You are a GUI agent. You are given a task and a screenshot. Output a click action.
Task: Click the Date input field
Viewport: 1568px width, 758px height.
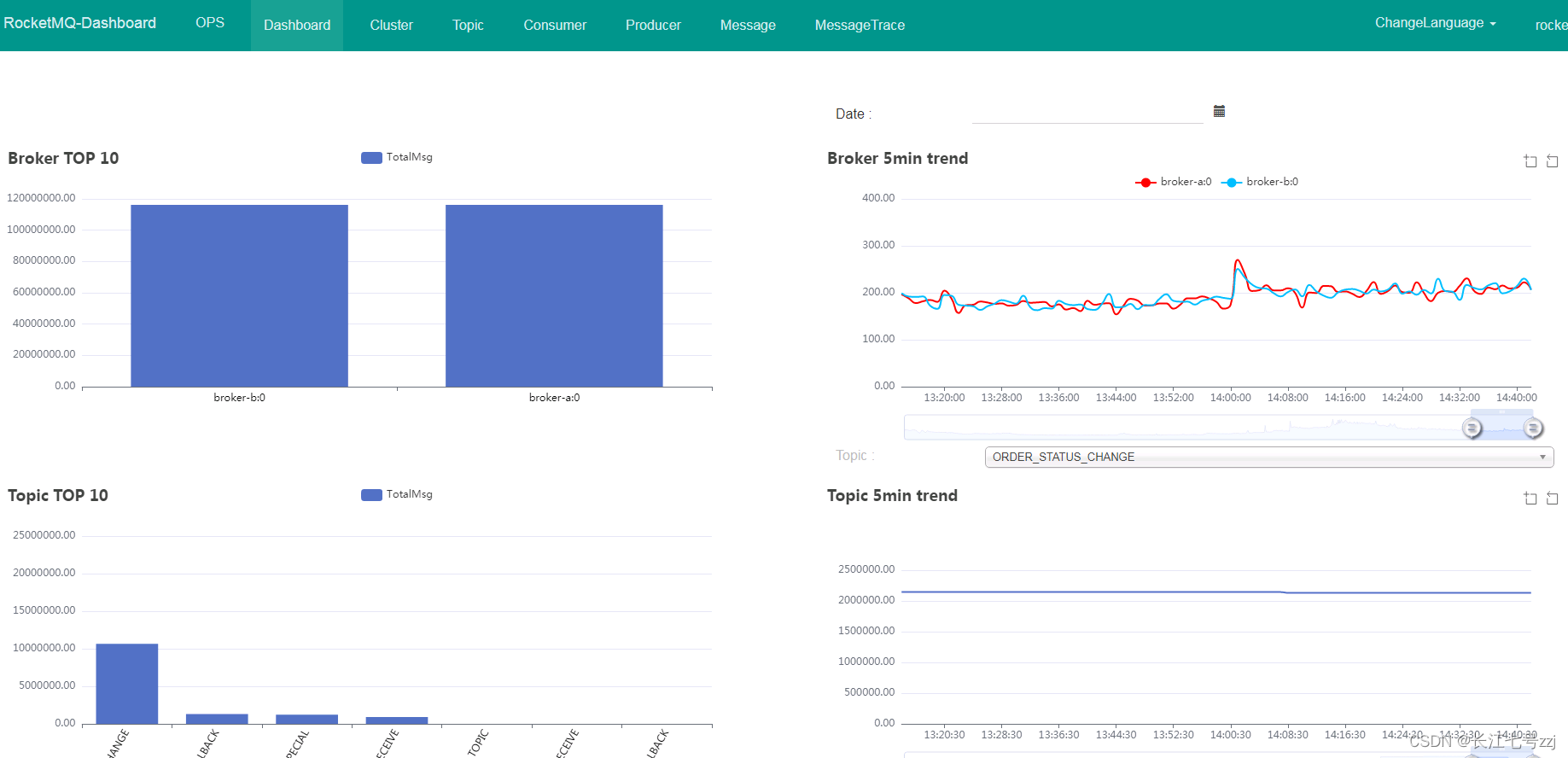point(1087,113)
